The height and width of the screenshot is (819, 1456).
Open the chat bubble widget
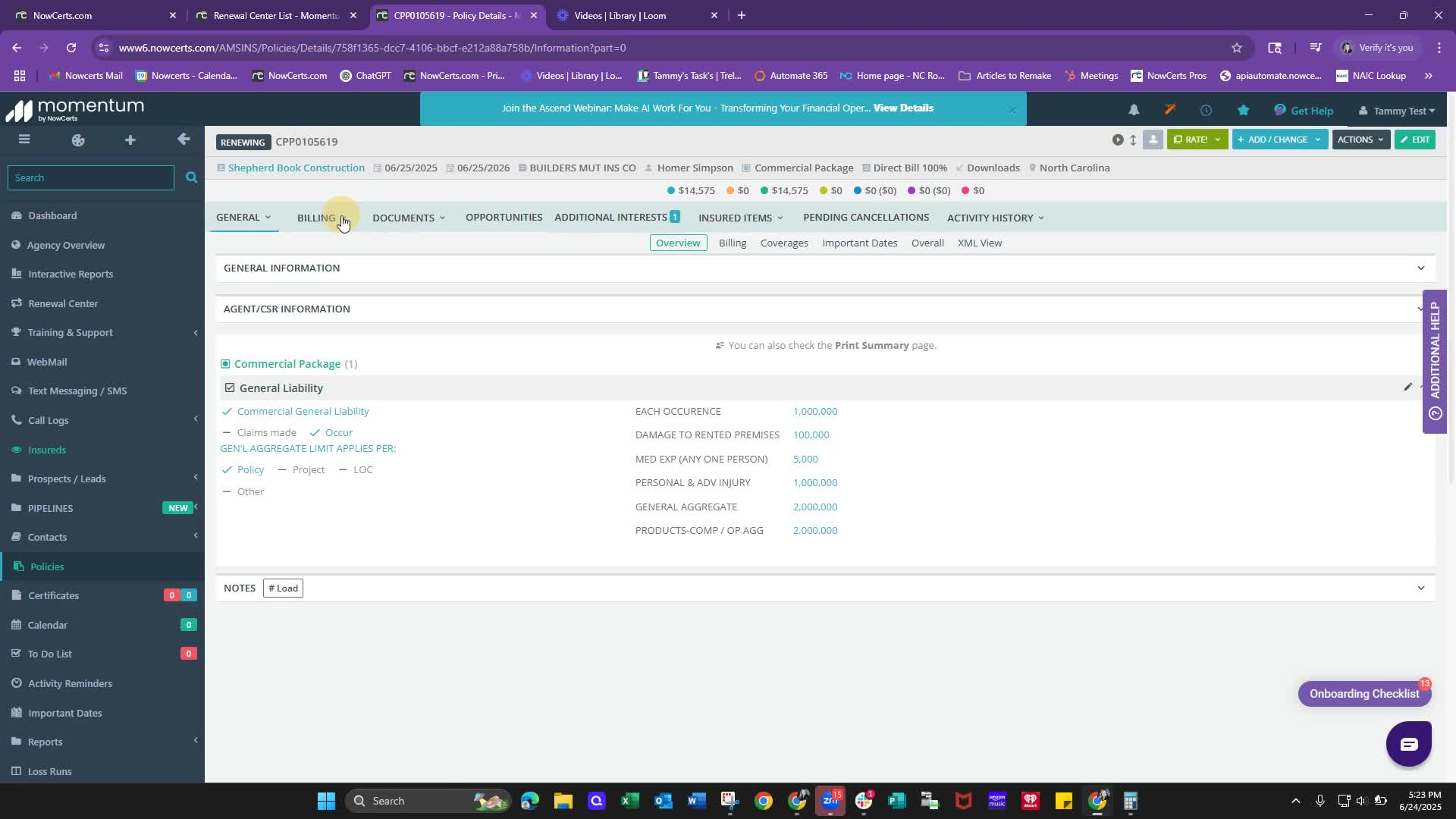(1408, 744)
